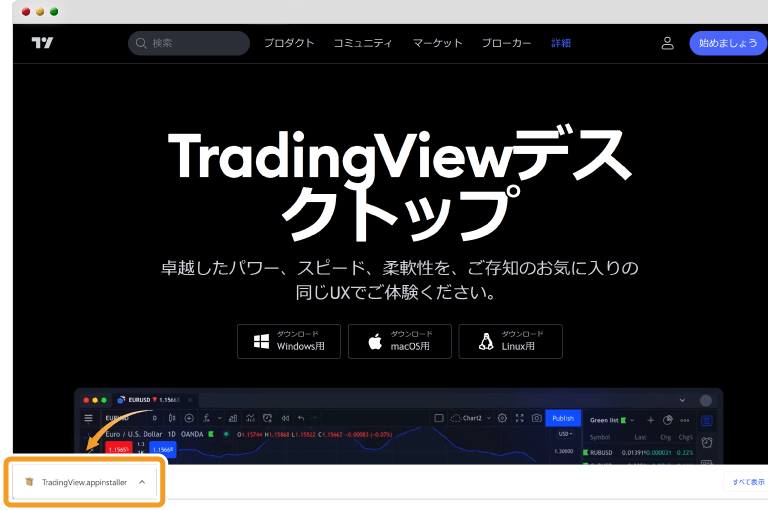Open the downloaded TradingView.appinstaller file
The height and width of the screenshot is (510, 768).
point(84,483)
